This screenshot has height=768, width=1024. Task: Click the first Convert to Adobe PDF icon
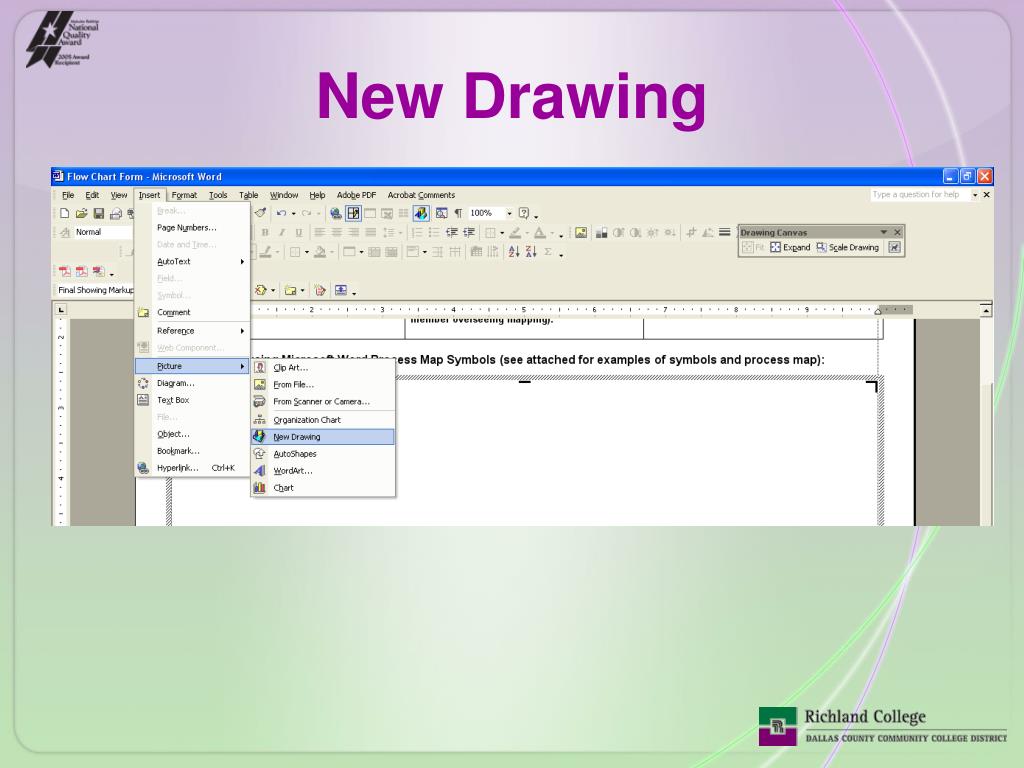point(65,272)
